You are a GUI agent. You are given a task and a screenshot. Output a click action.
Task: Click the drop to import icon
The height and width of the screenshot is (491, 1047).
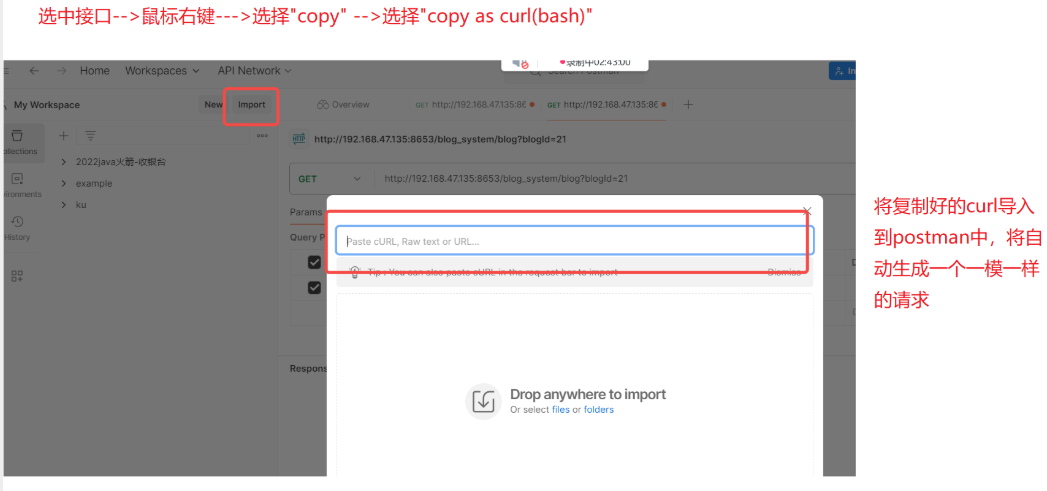pyautogui.click(x=483, y=401)
